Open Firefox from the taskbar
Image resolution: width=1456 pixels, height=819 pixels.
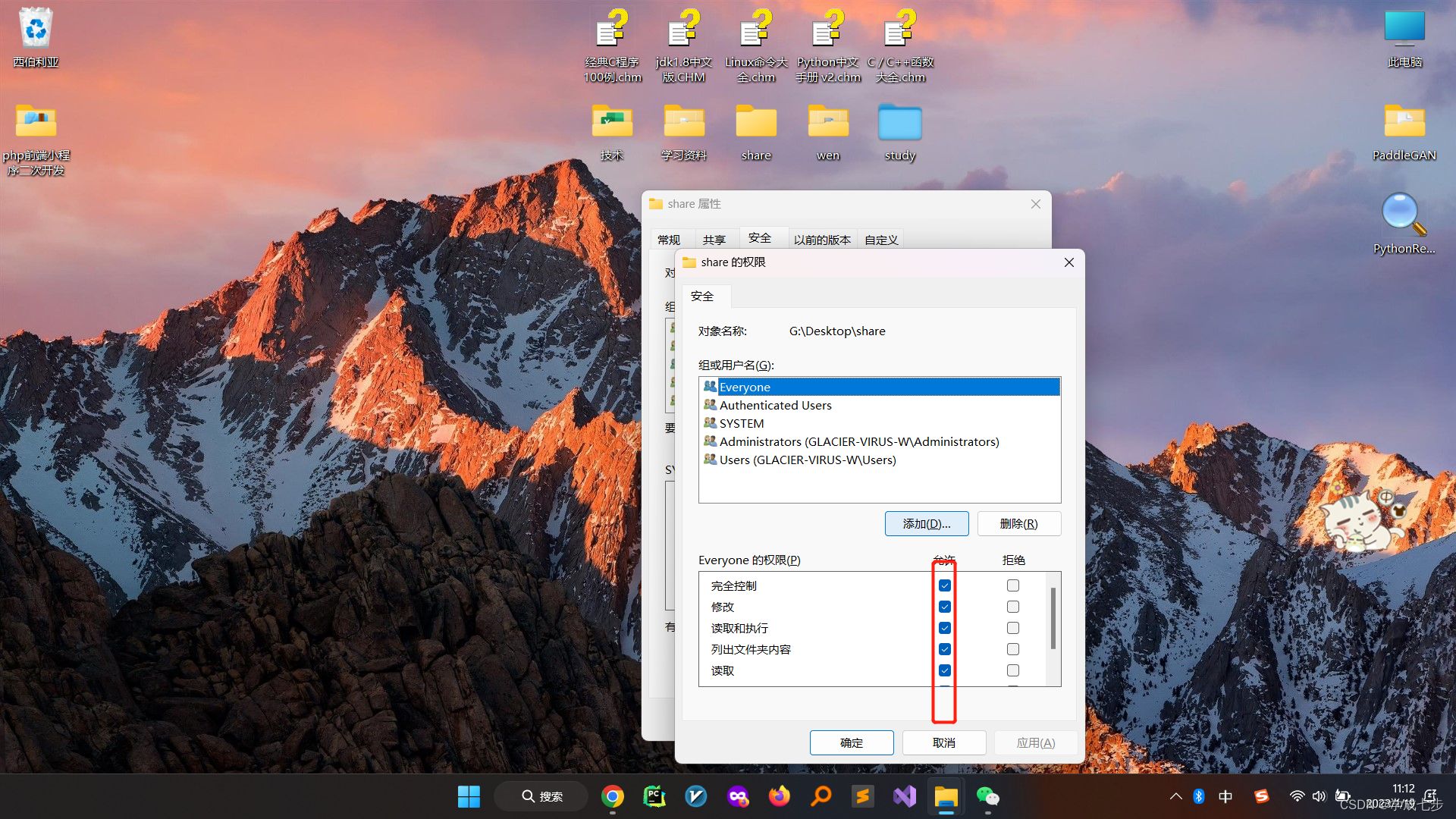(x=779, y=796)
